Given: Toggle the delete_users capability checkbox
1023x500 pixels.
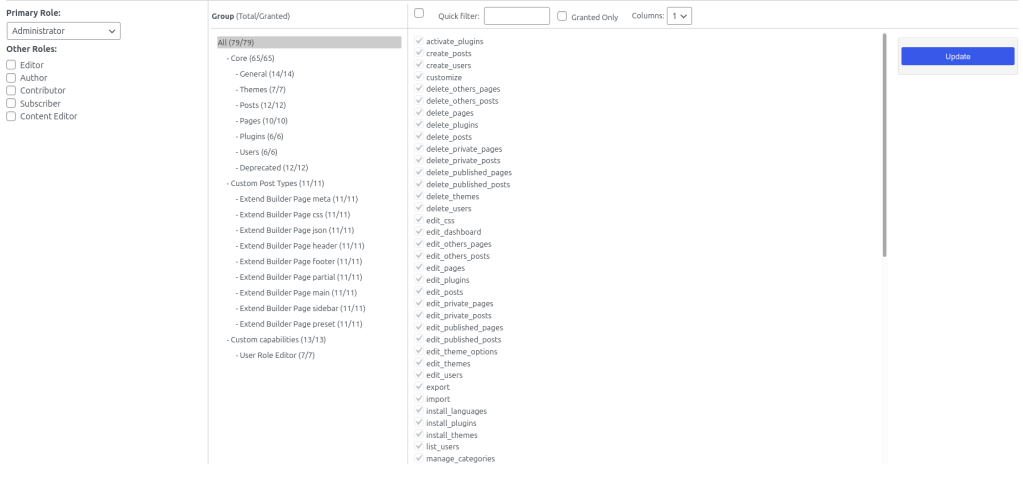Looking at the screenshot, I should tap(419, 208).
